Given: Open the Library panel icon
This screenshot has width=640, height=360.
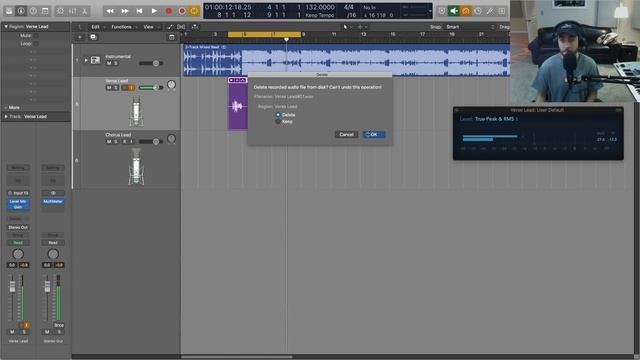Looking at the screenshot, I should 9,11.
